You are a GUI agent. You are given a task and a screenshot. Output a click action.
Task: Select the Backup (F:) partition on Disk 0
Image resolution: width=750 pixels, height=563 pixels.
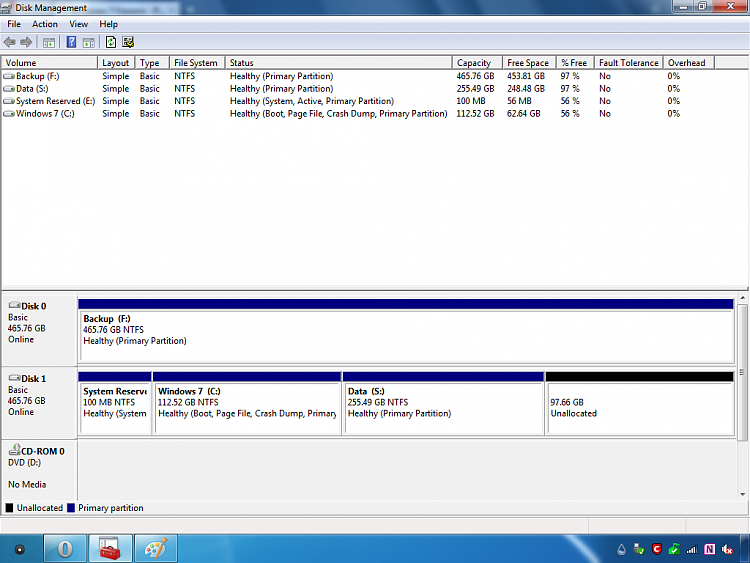click(x=406, y=331)
